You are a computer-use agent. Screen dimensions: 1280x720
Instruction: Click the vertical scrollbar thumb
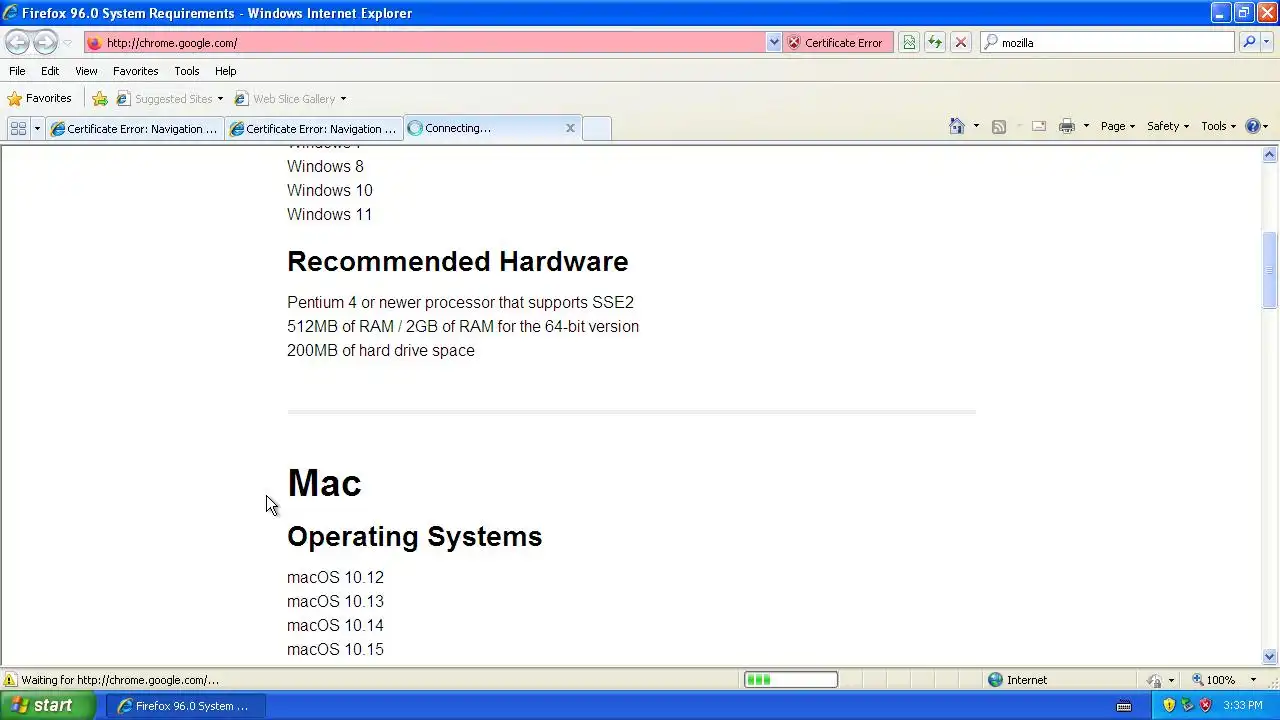click(x=1270, y=270)
